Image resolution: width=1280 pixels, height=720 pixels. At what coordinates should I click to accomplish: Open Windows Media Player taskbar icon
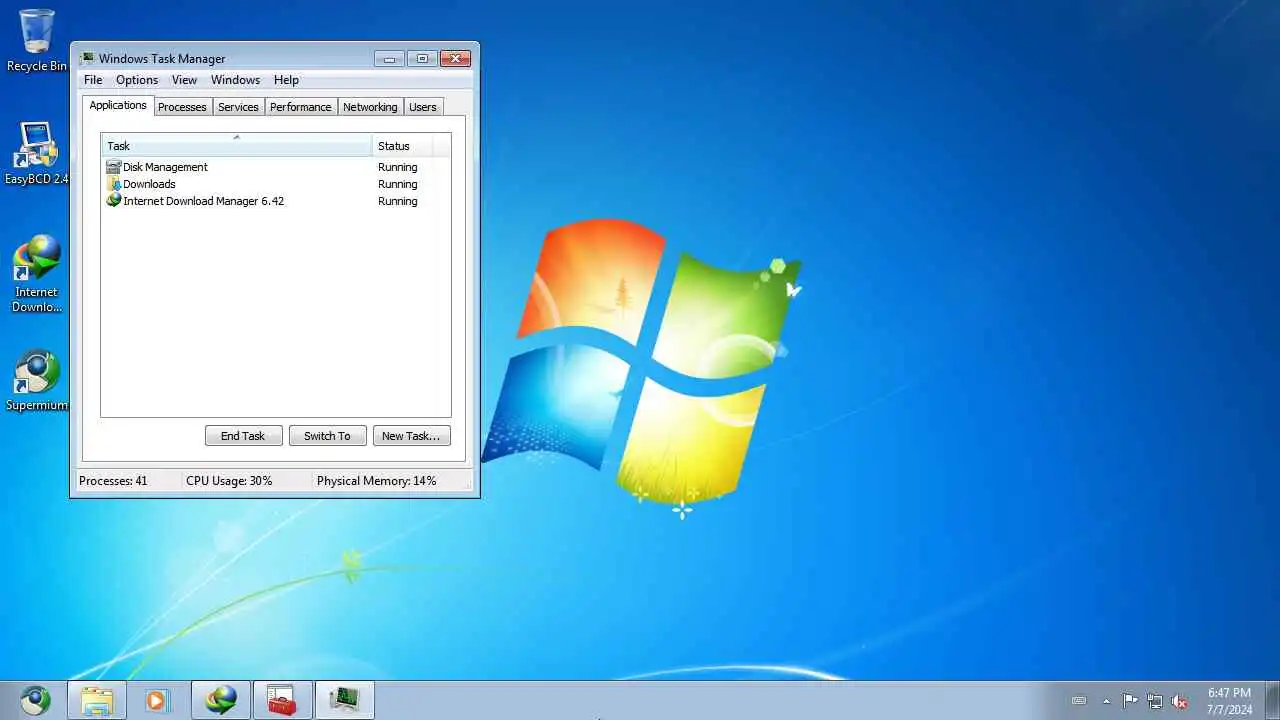click(157, 700)
